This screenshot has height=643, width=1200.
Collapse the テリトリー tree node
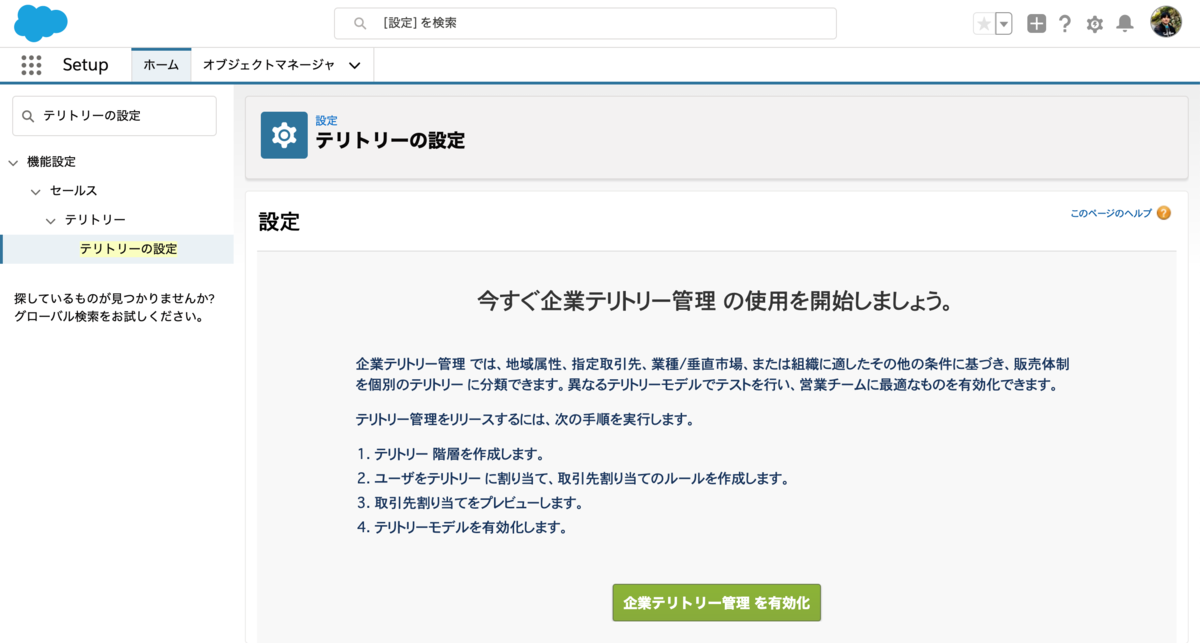coord(49,219)
